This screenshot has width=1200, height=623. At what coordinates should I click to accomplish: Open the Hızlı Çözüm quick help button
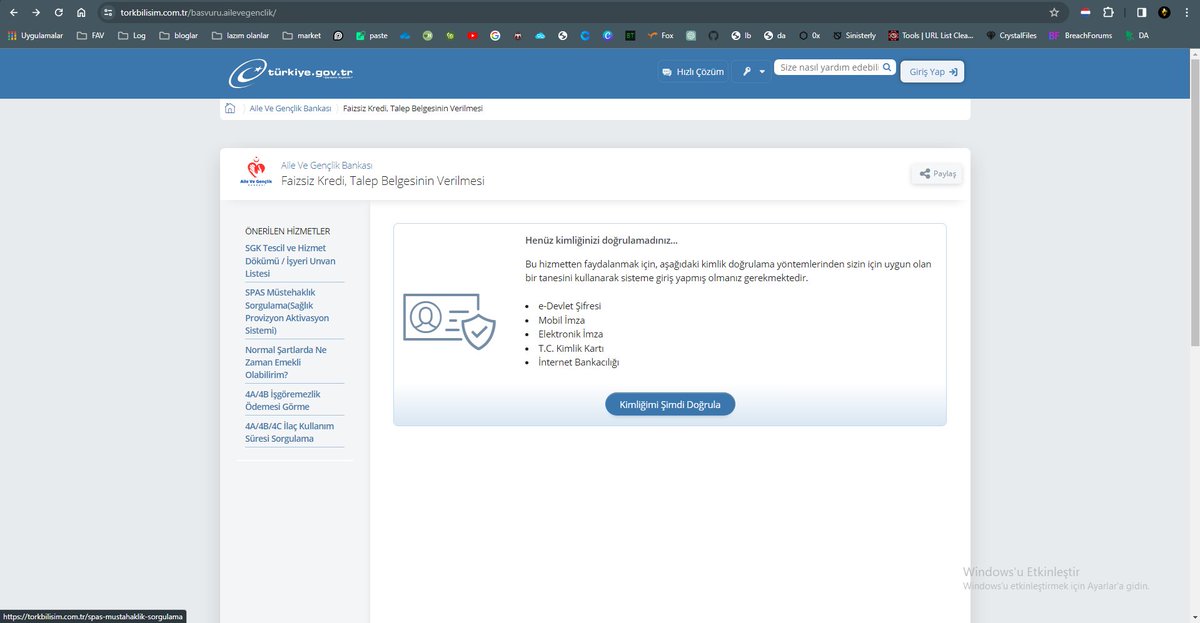coord(692,72)
